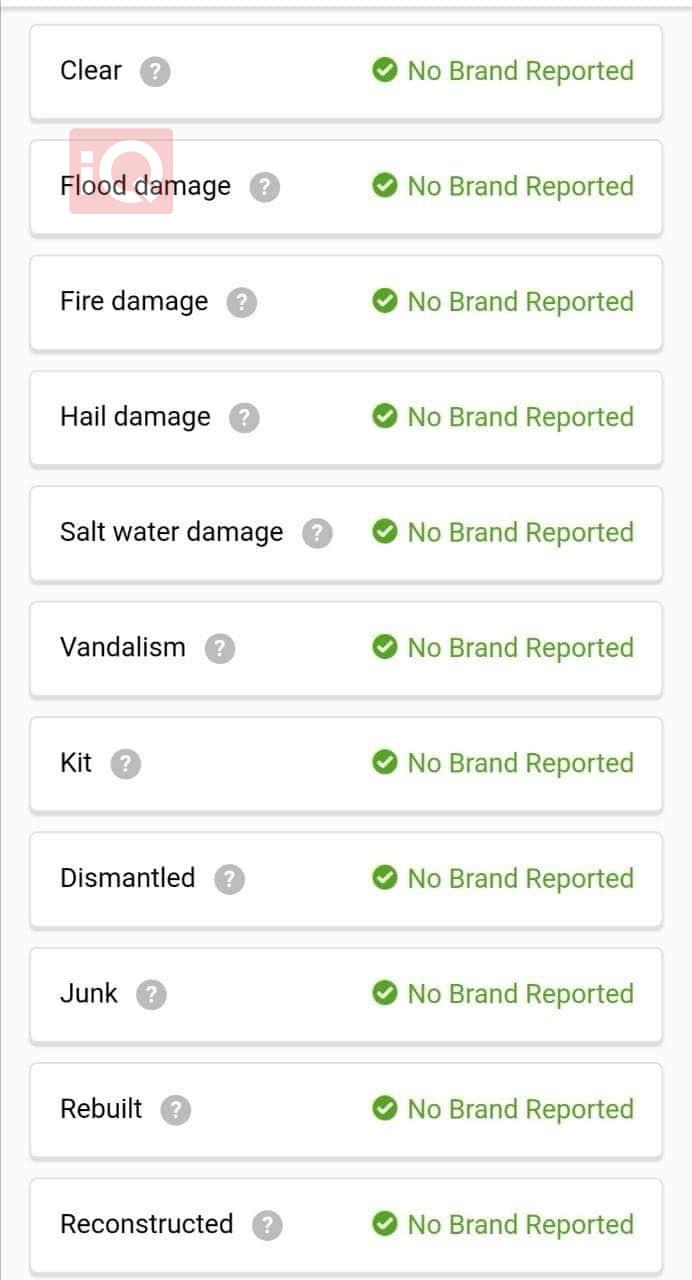
Task: Open the Vandalism help tooltip icon
Action: click(220, 649)
